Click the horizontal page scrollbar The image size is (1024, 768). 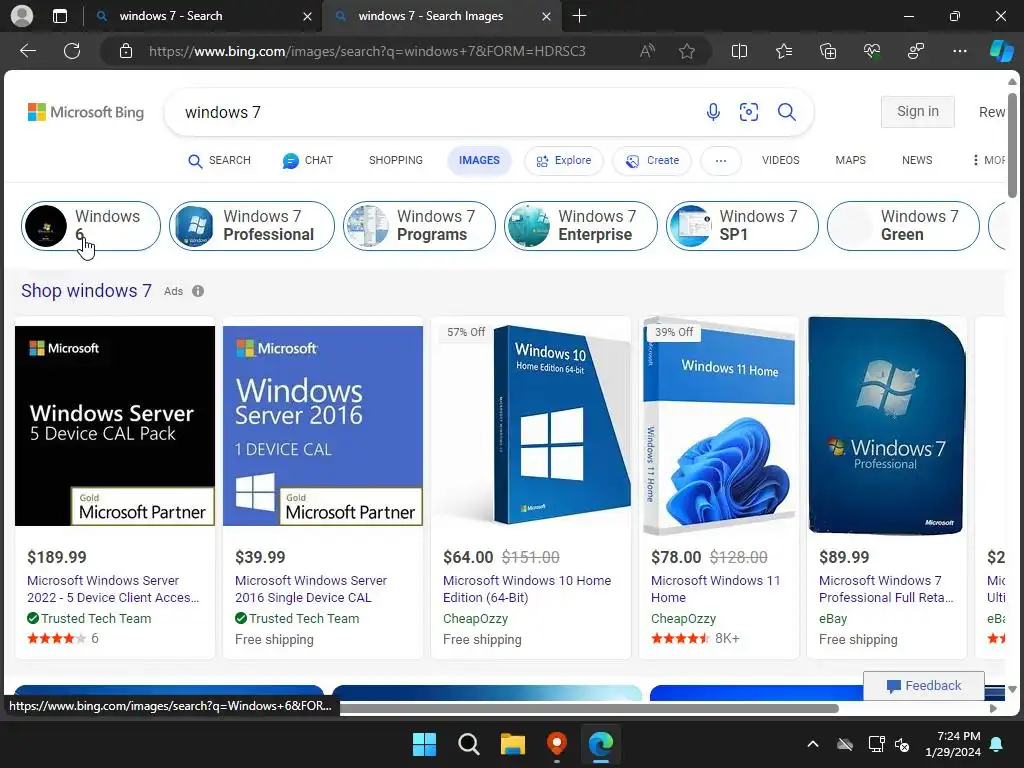coord(588,709)
